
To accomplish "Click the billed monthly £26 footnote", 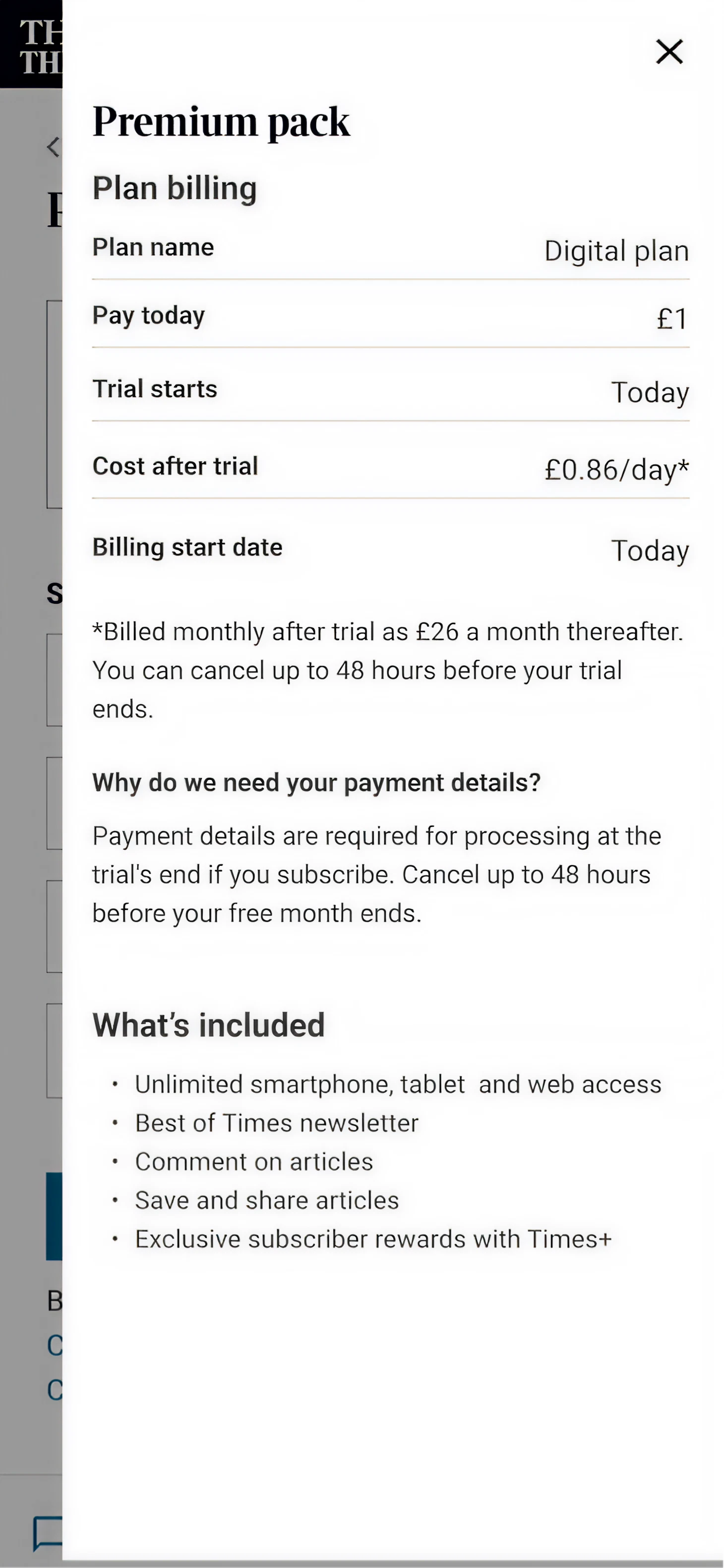I will coord(387,669).
